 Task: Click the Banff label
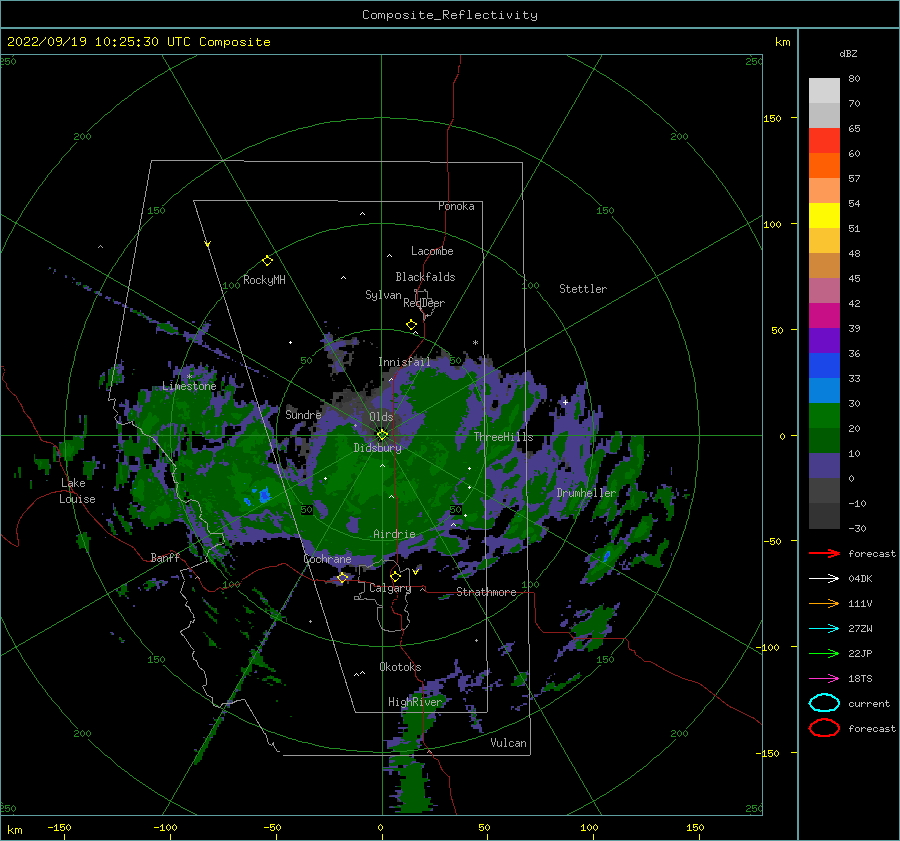tap(165, 558)
